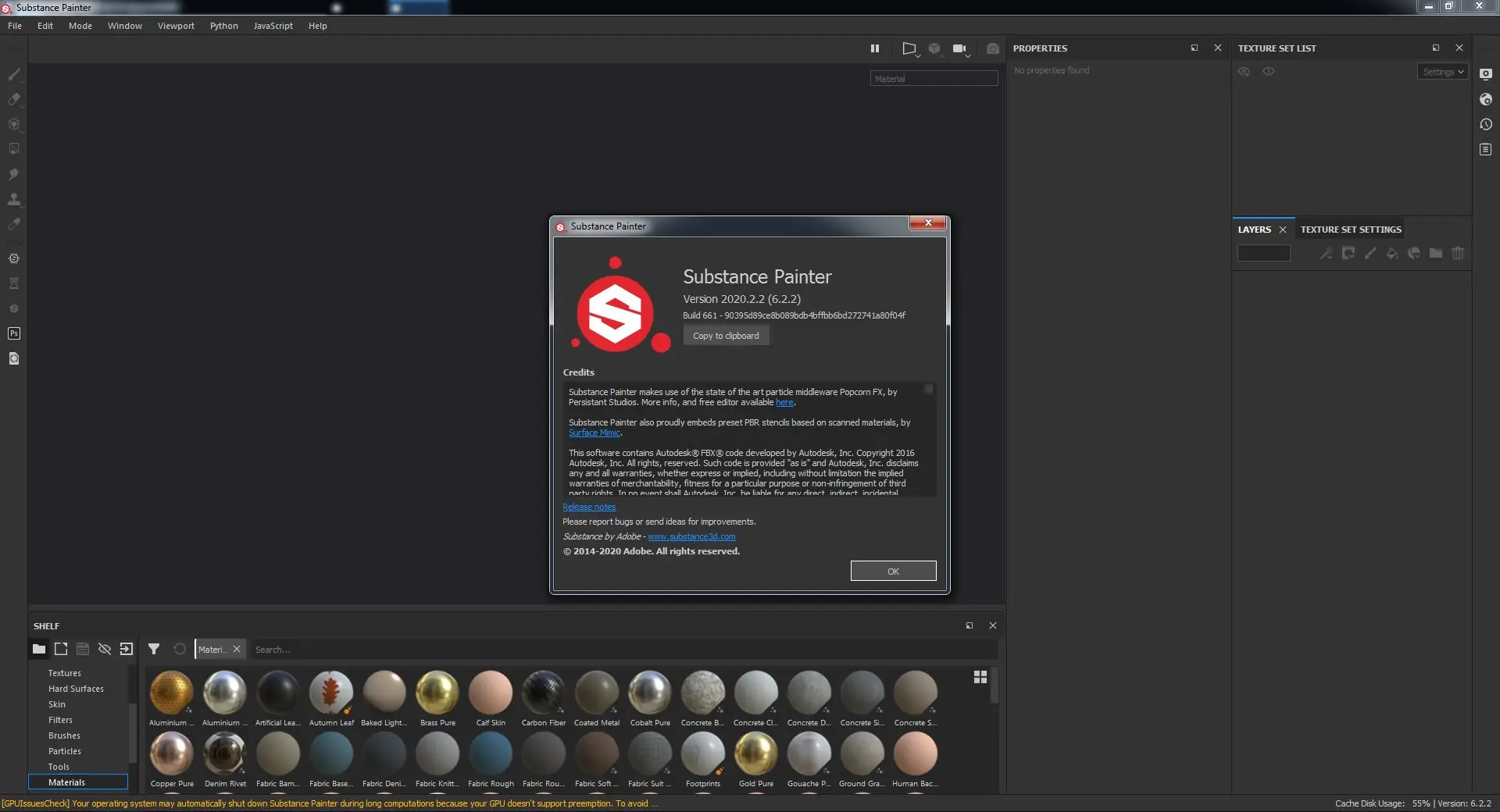Open the Photoshop export icon in sidebar
The width and height of the screenshot is (1500, 812).
[x=14, y=333]
